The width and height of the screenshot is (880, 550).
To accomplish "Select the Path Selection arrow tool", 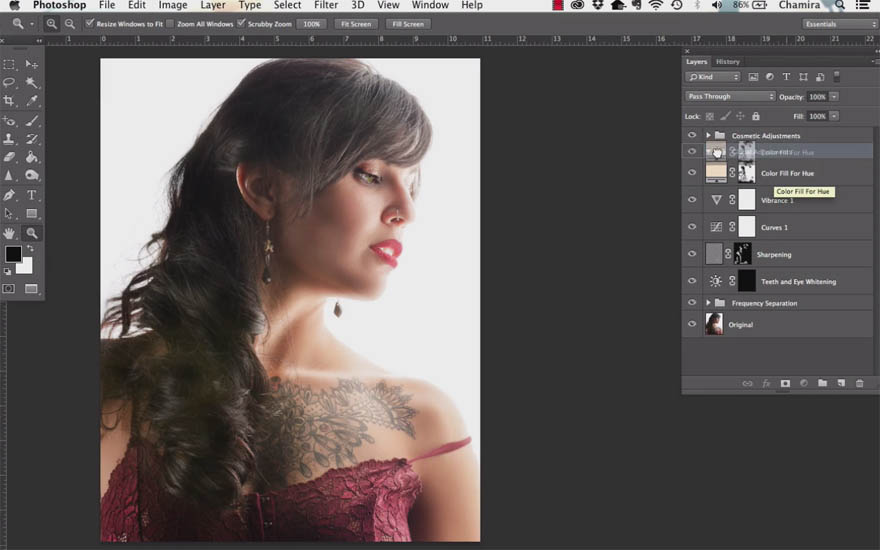I will click(x=9, y=213).
